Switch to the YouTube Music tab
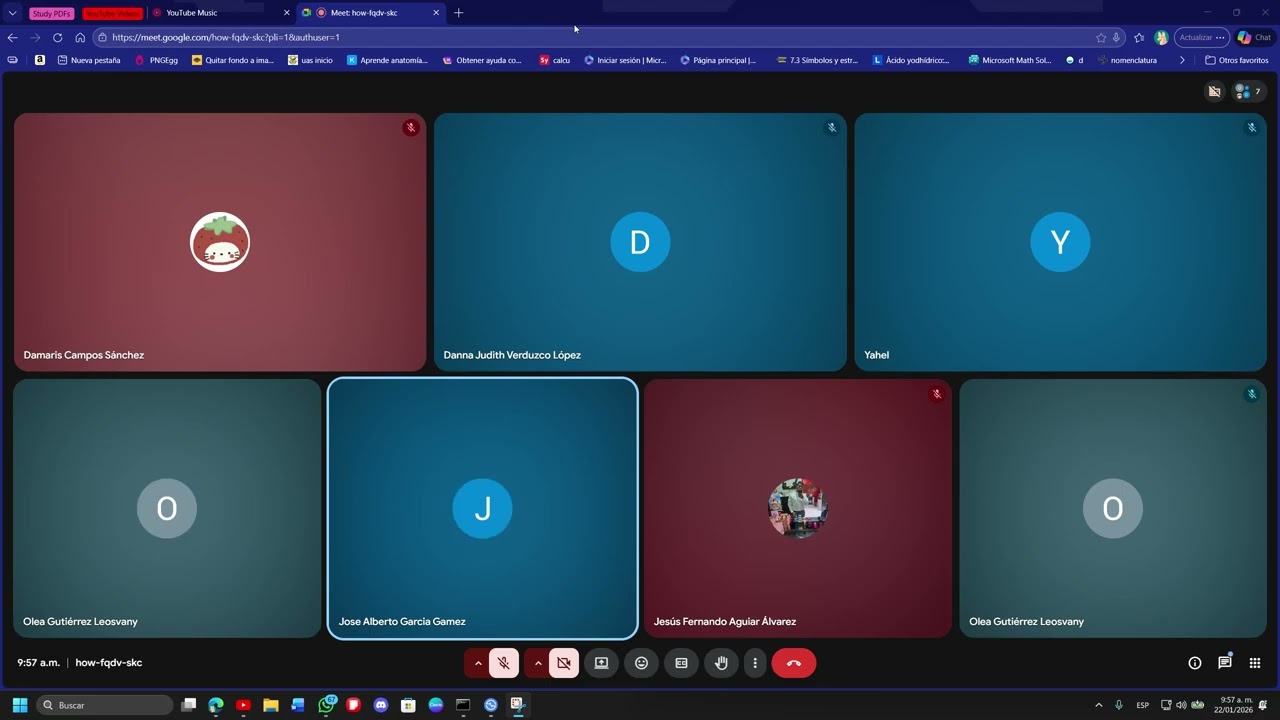 (x=220, y=13)
